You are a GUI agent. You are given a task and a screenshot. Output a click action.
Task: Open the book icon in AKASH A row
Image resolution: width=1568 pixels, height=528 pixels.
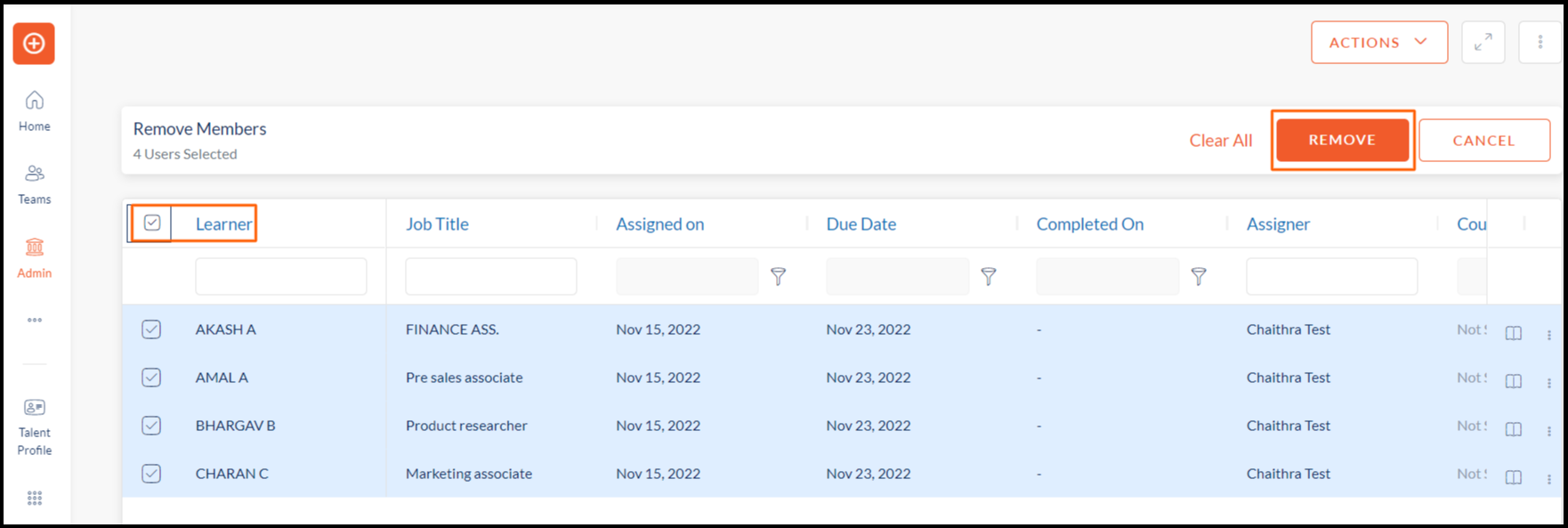coord(1513,333)
